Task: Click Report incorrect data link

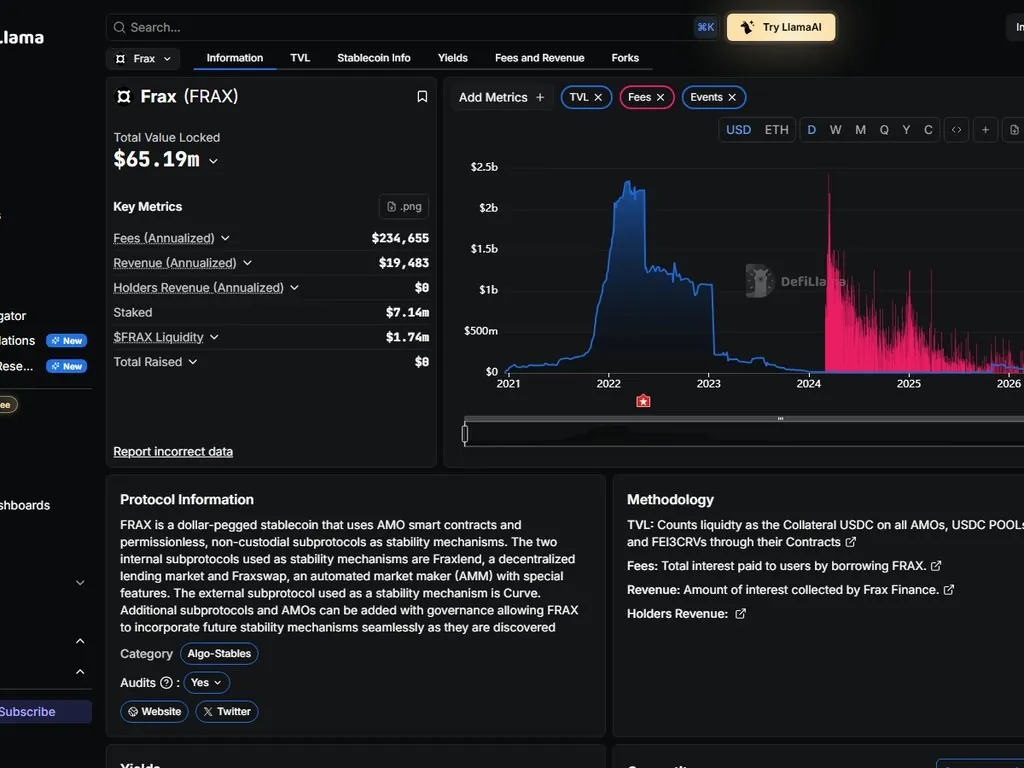Action: click(173, 452)
